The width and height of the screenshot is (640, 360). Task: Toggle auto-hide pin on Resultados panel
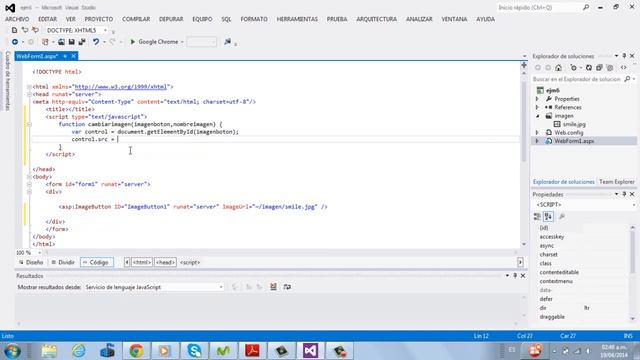(515, 276)
